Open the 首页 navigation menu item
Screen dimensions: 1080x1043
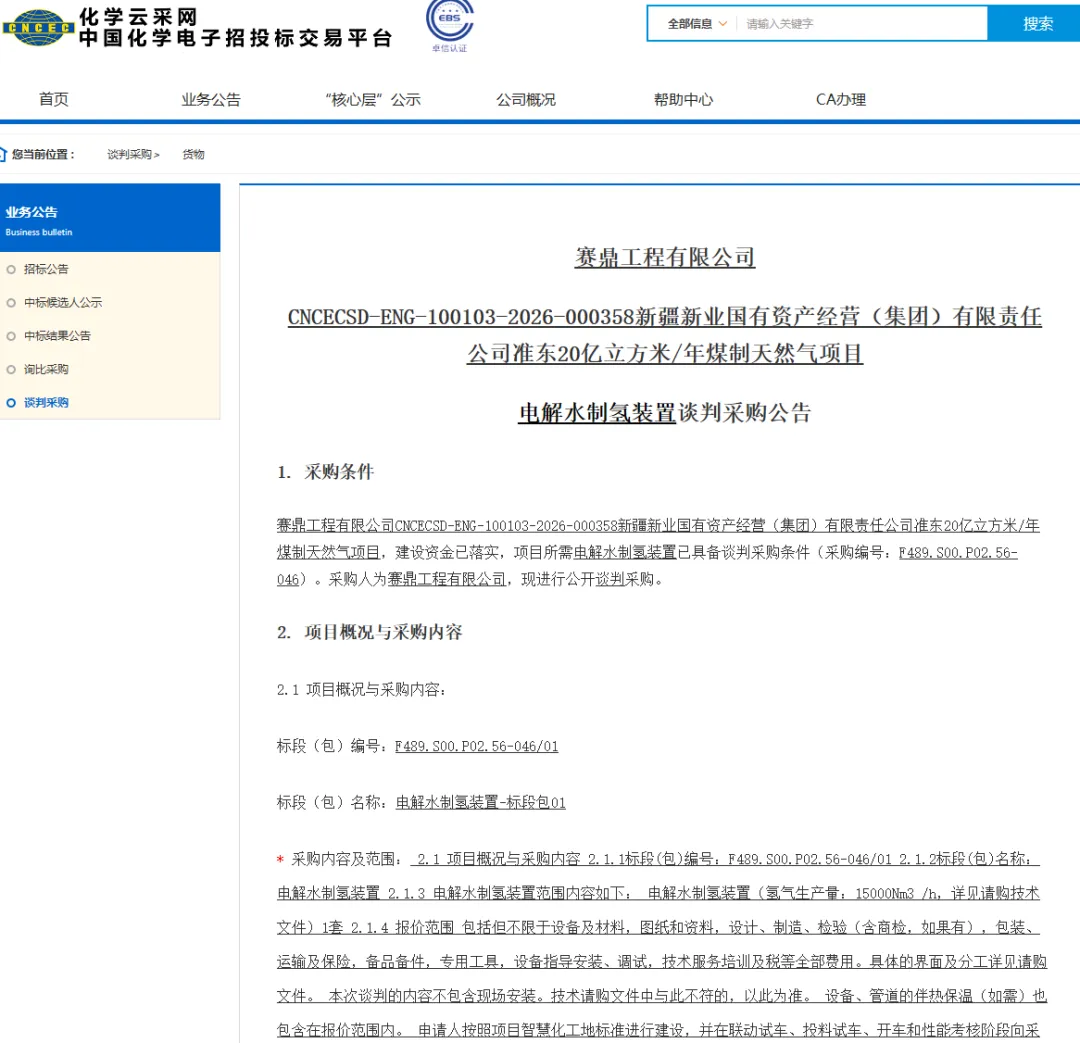[54, 99]
